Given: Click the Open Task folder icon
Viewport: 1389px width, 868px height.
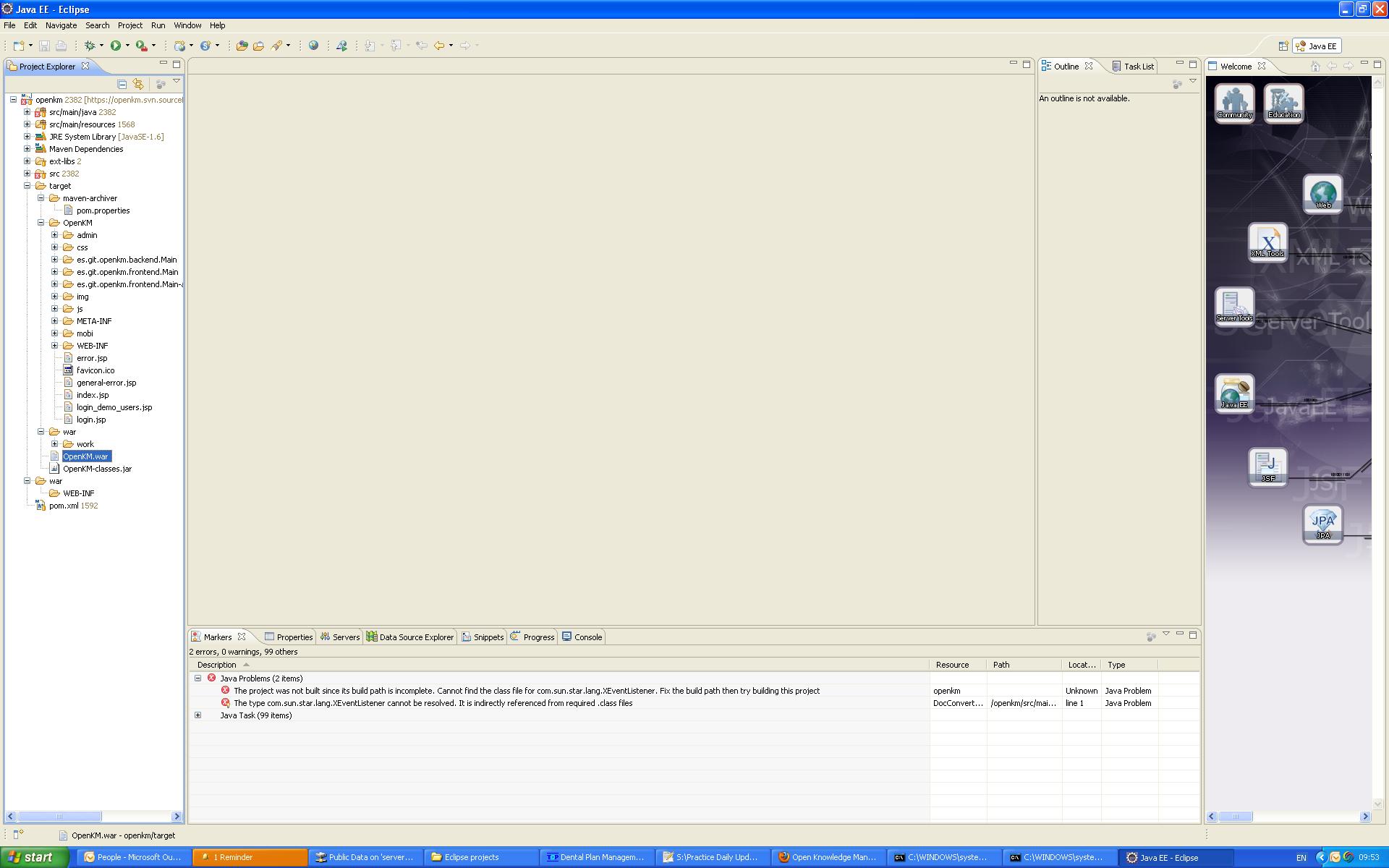Looking at the screenshot, I should [258, 46].
